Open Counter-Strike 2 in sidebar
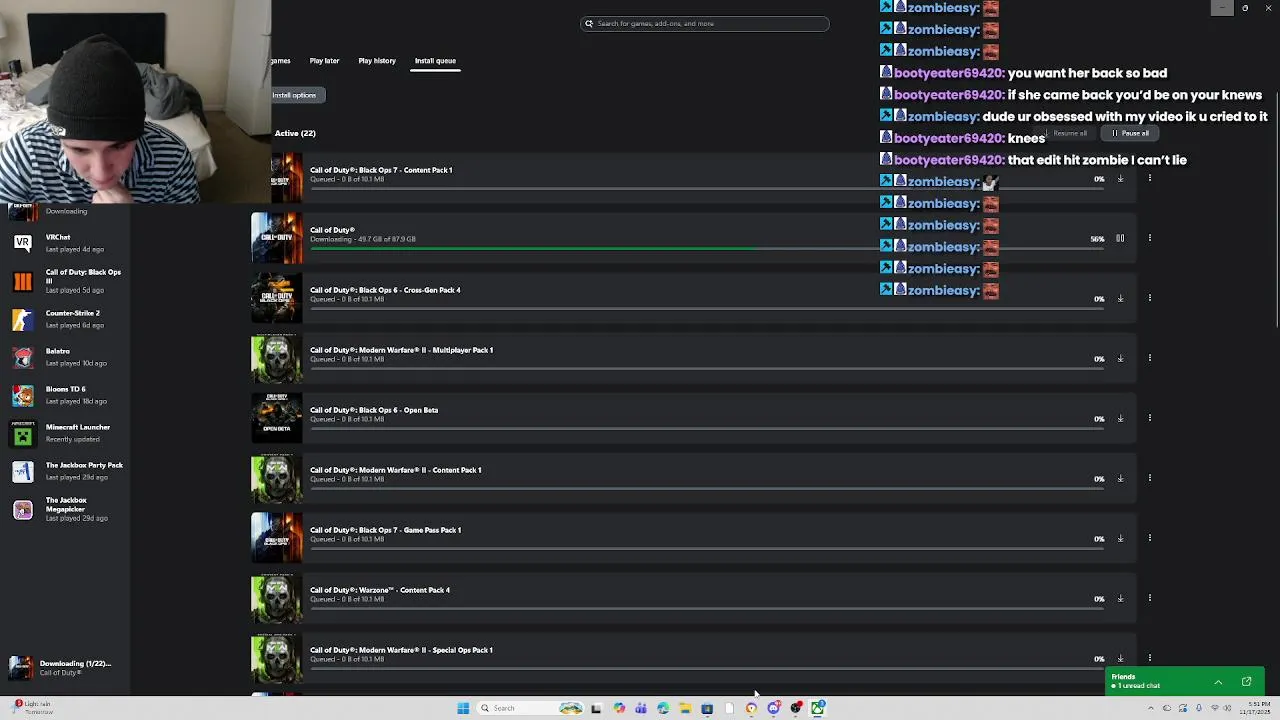Image resolution: width=1280 pixels, height=720 pixels. click(x=65, y=319)
